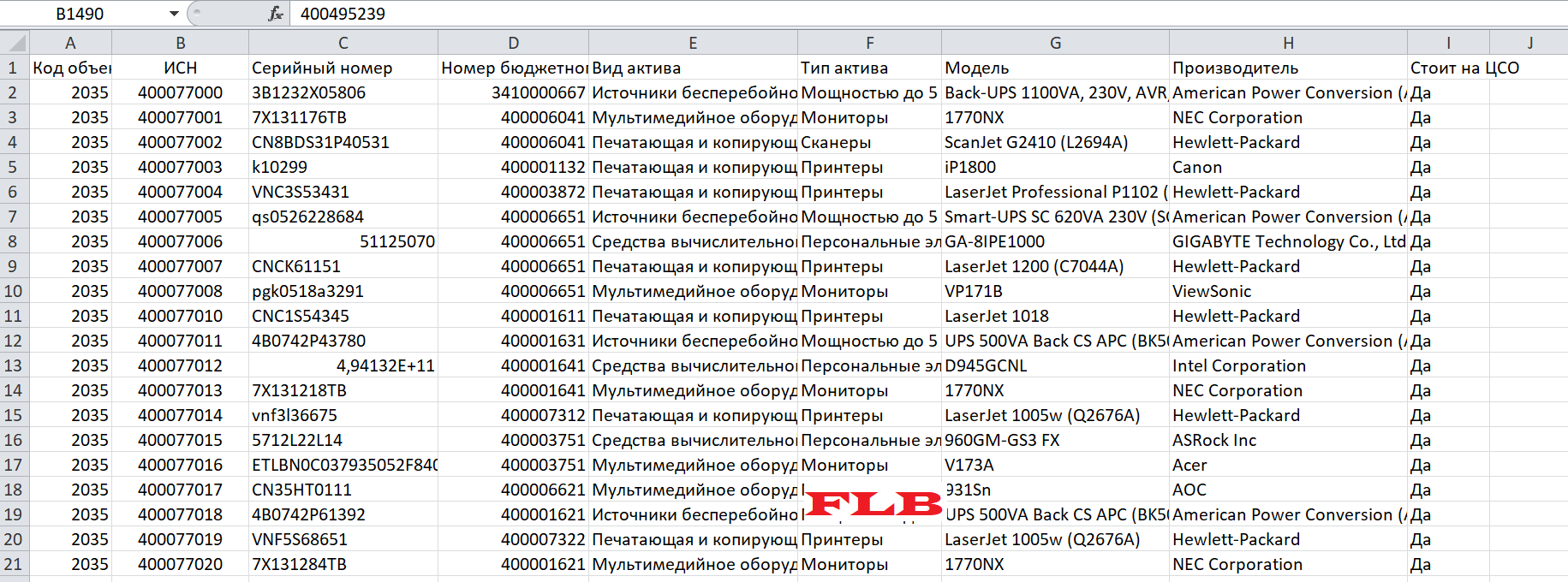Select cell with budget number 400003872
Image resolution: width=1568 pixels, height=582 pixels.
[x=513, y=192]
